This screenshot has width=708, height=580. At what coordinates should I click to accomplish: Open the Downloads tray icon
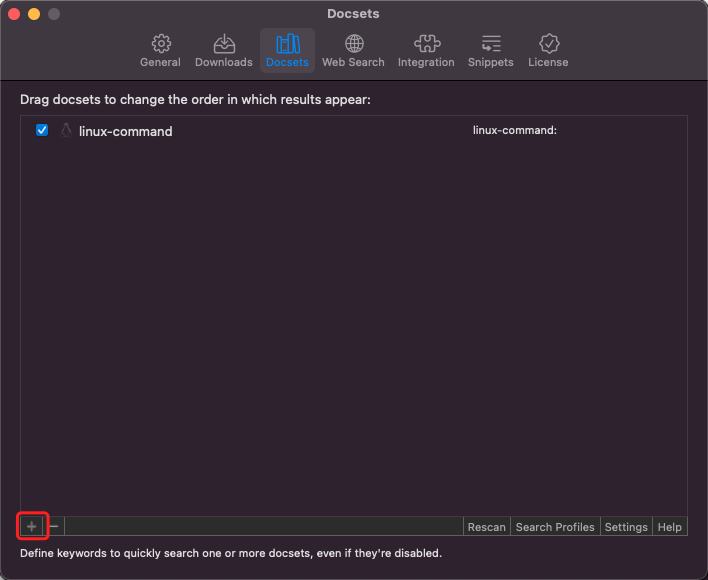tap(223, 44)
